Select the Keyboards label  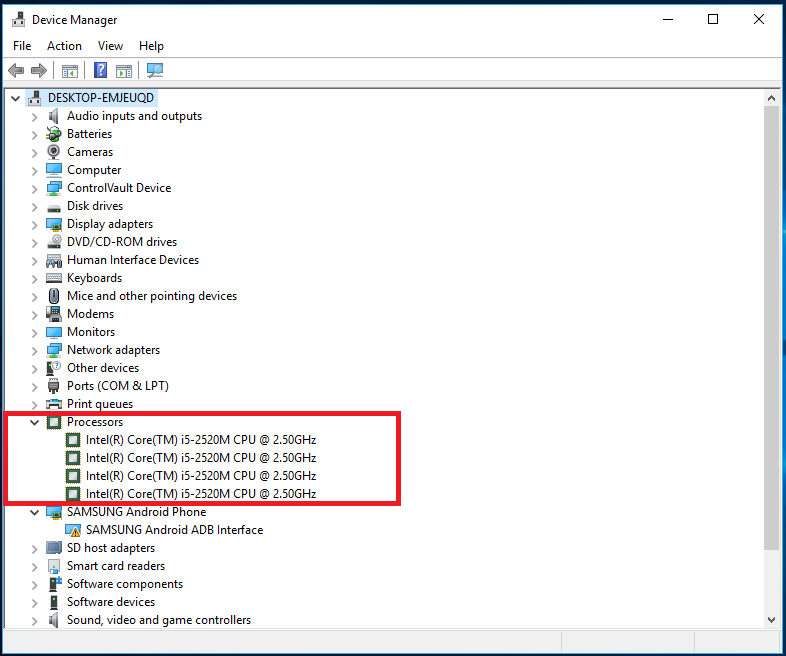point(94,278)
